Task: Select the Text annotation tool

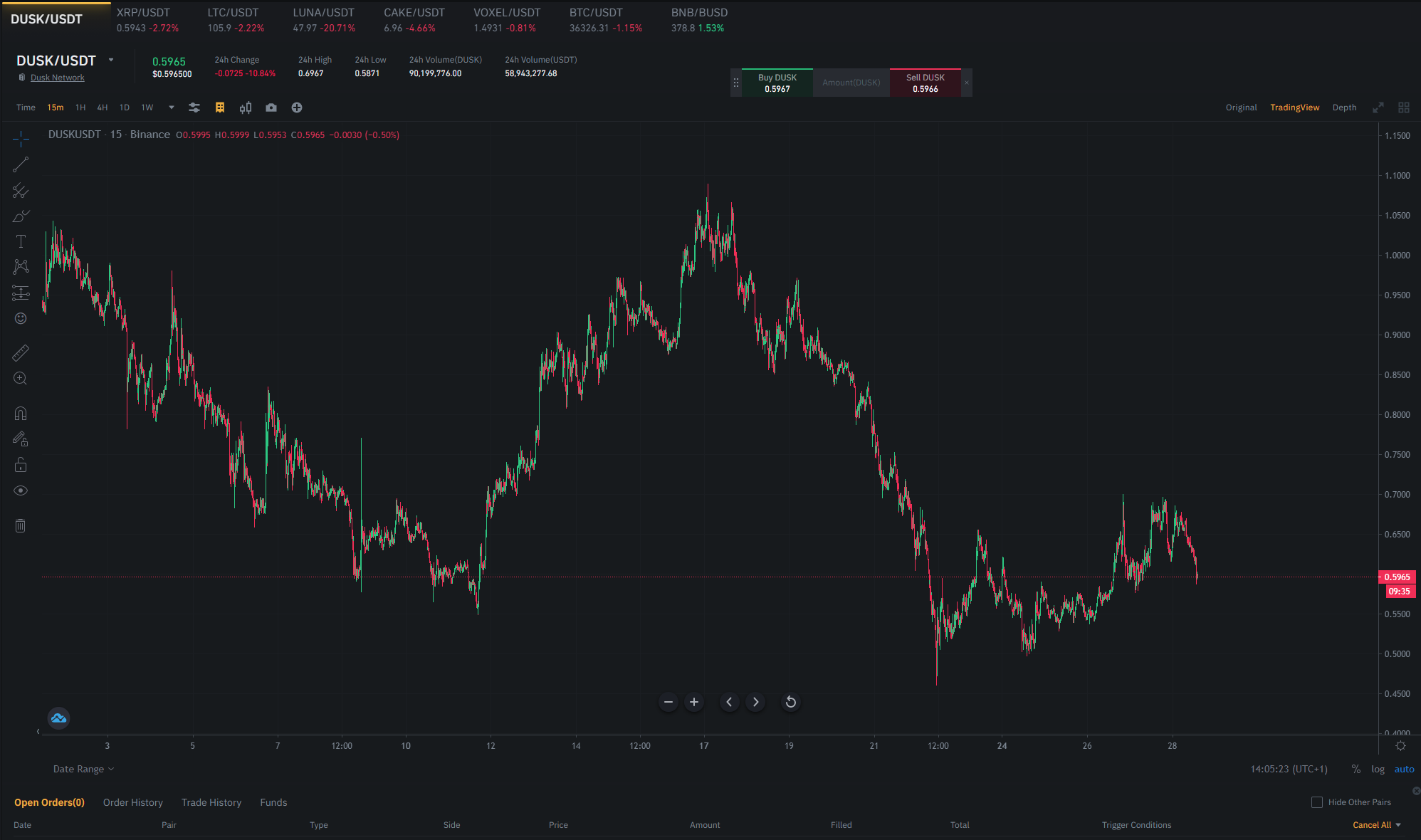Action: point(21,241)
